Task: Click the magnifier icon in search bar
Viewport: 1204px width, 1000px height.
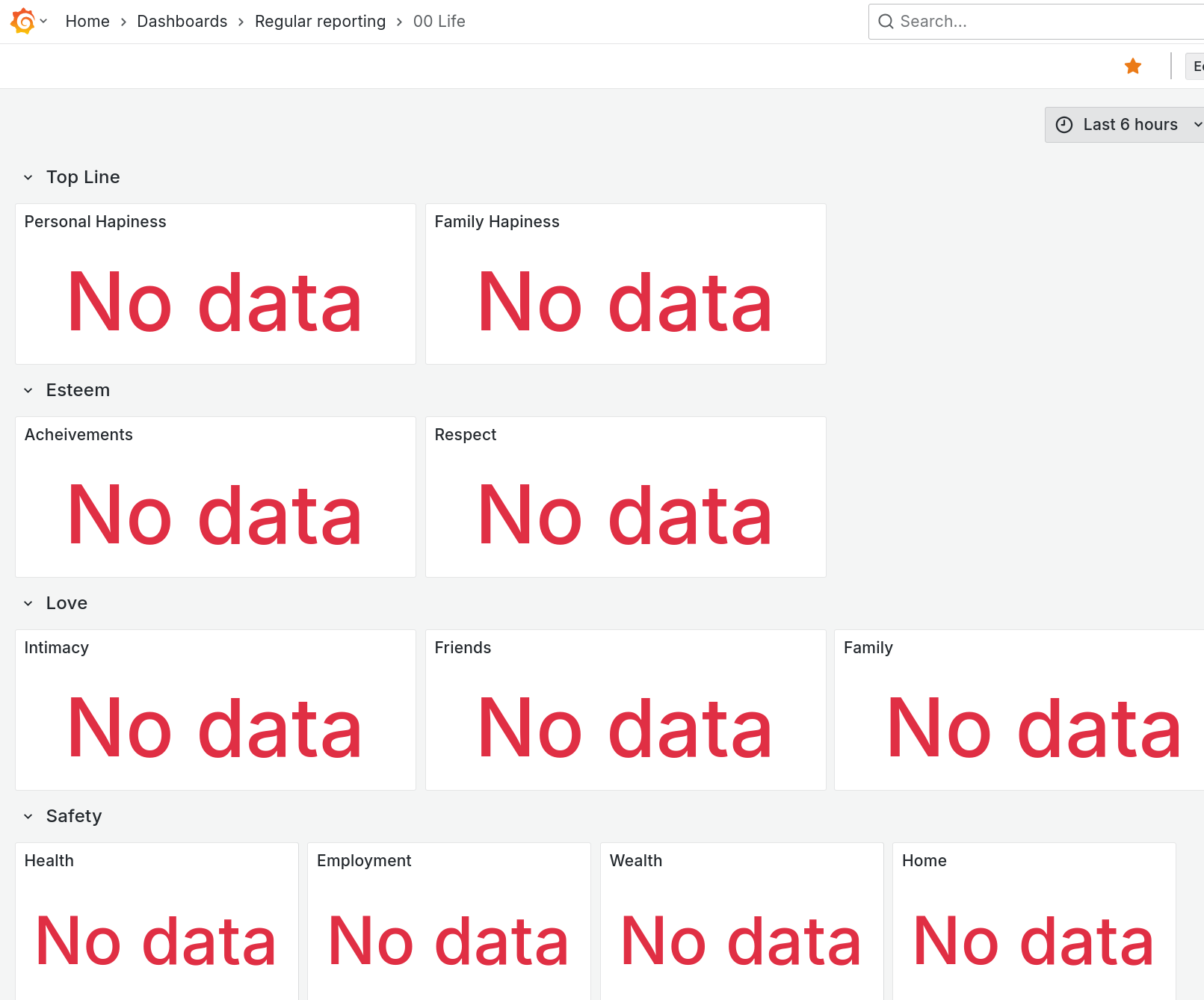Action: 886,22
